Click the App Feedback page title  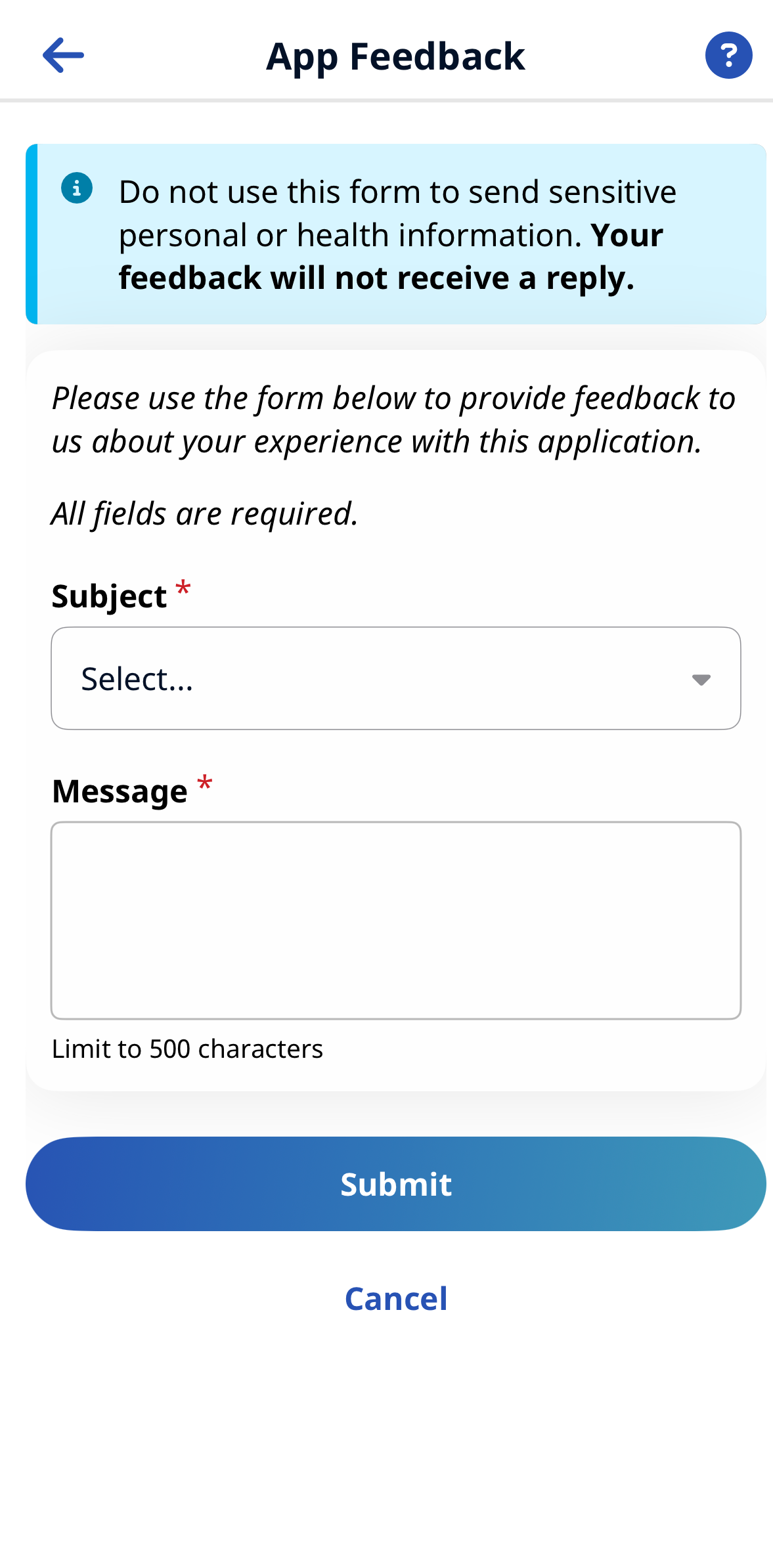(395, 56)
